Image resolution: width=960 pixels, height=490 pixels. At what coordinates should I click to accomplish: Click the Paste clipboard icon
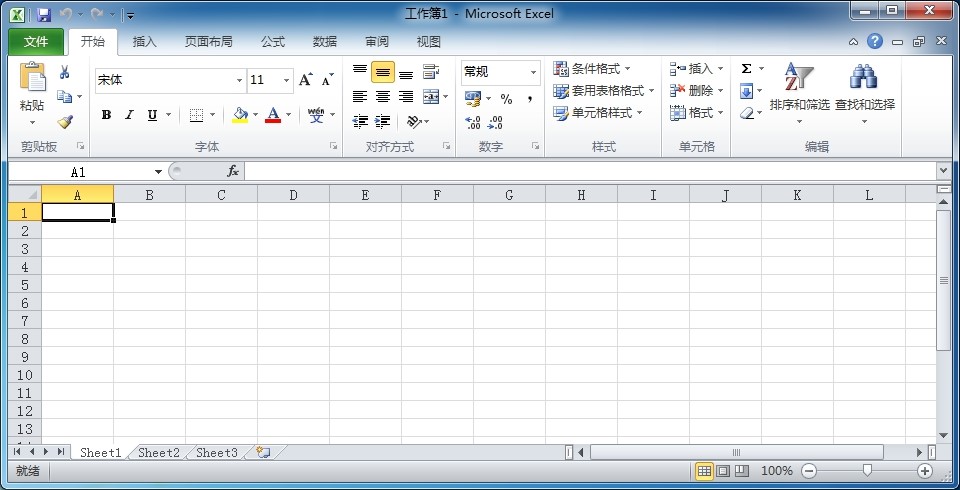click(x=32, y=77)
